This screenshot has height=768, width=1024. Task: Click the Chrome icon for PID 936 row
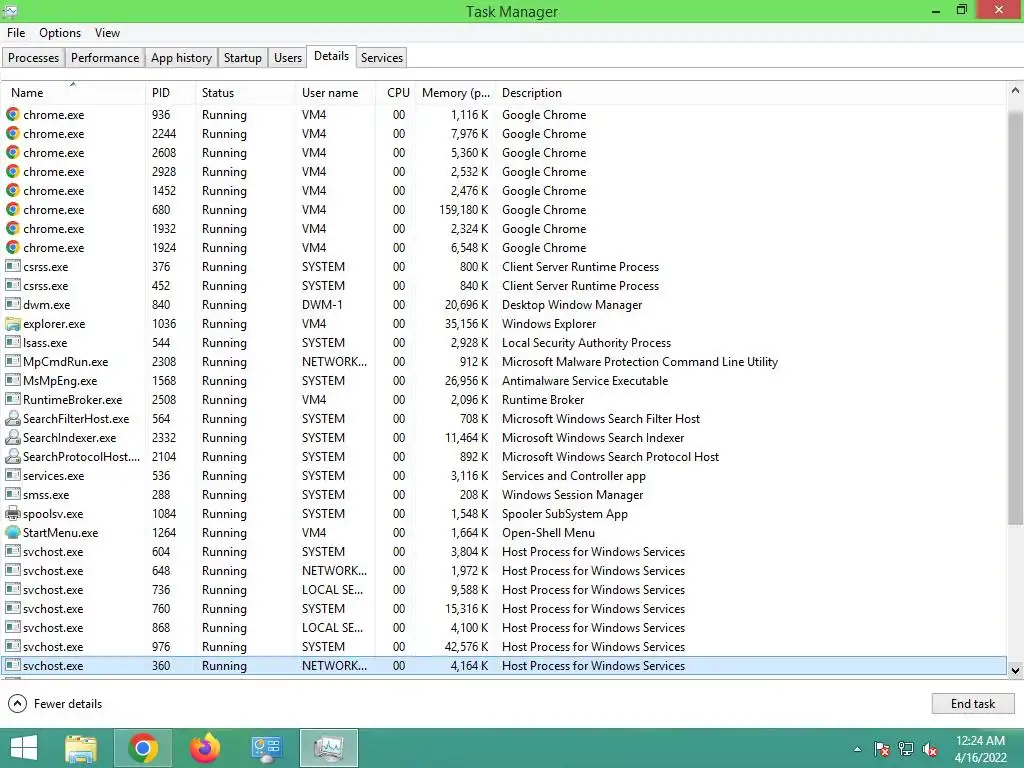(x=12, y=114)
